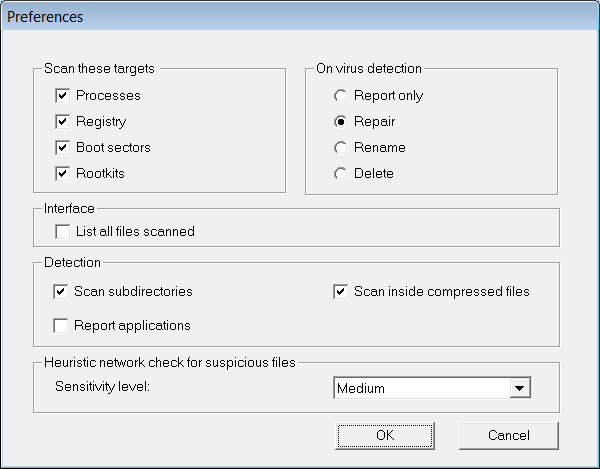Disable Boot sectors scanning
The image size is (600, 469).
coord(63,148)
